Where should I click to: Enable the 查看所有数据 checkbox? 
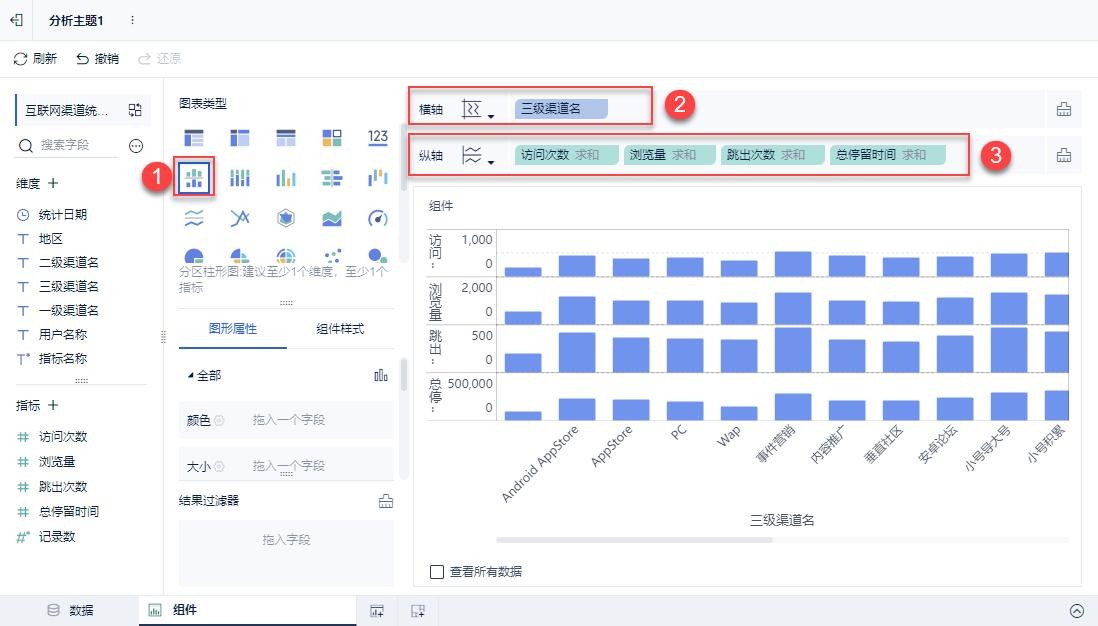click(x=436, y=572)
